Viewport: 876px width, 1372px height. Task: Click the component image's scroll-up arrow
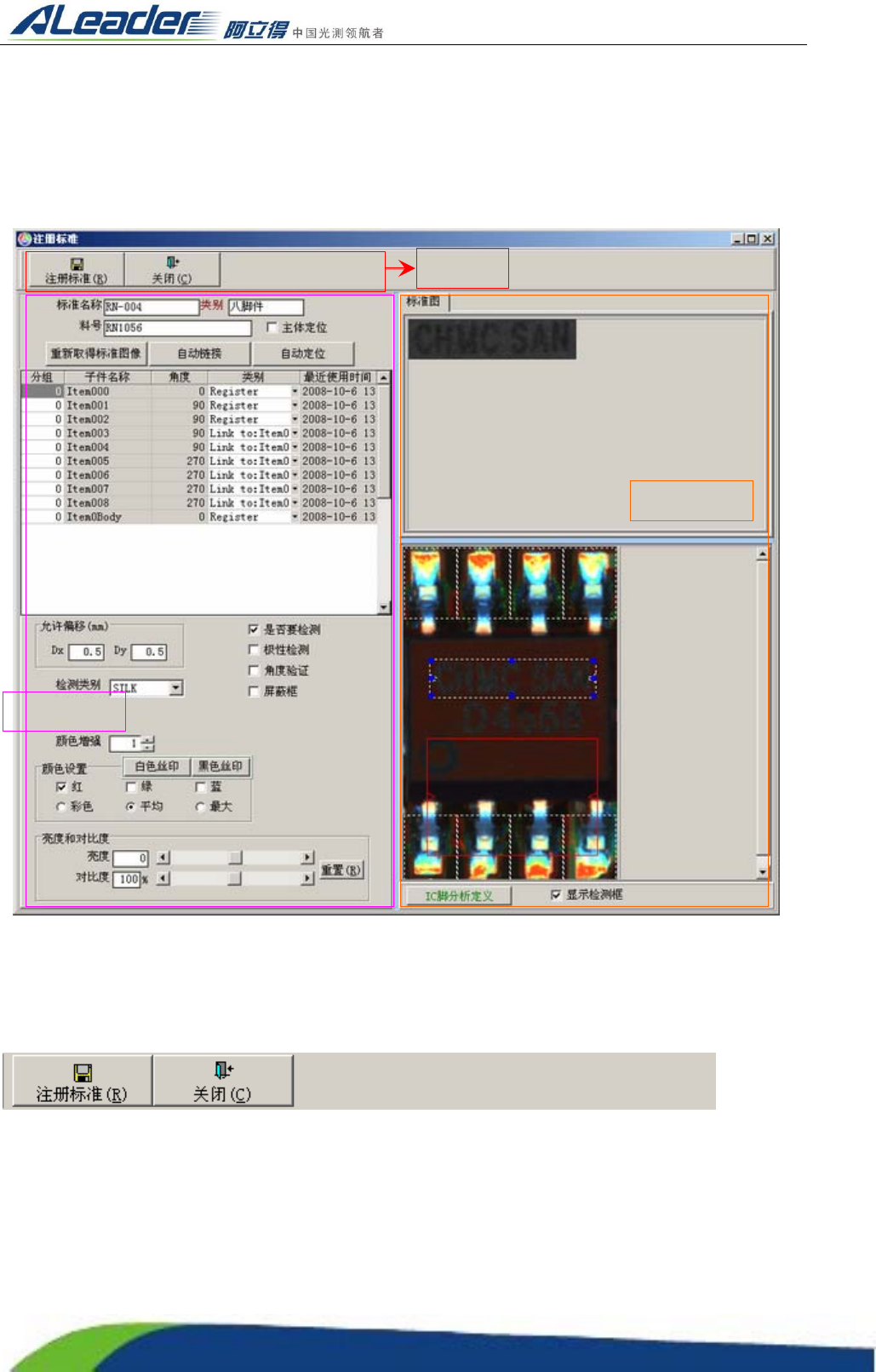click(763, 554)
